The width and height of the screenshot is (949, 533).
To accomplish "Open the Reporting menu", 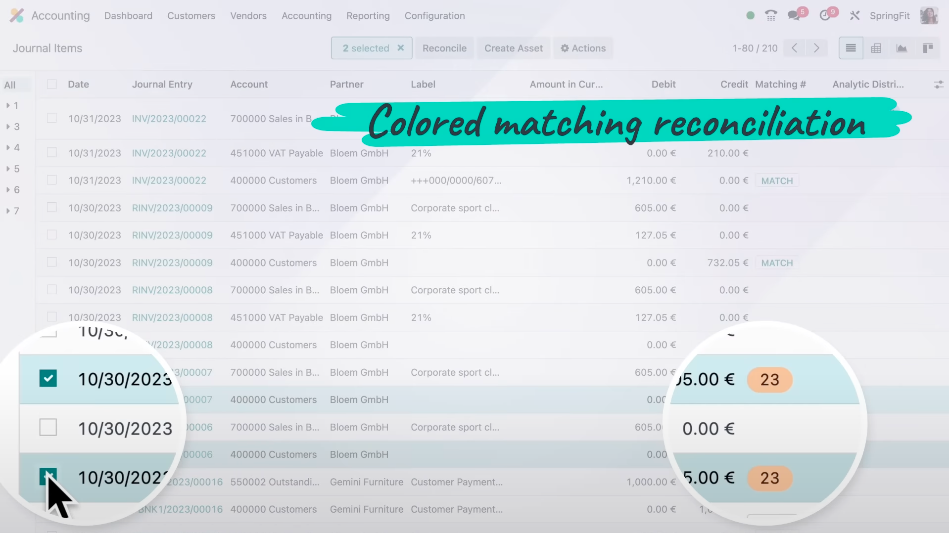I will pyautogui.click(x=368, y=16).
